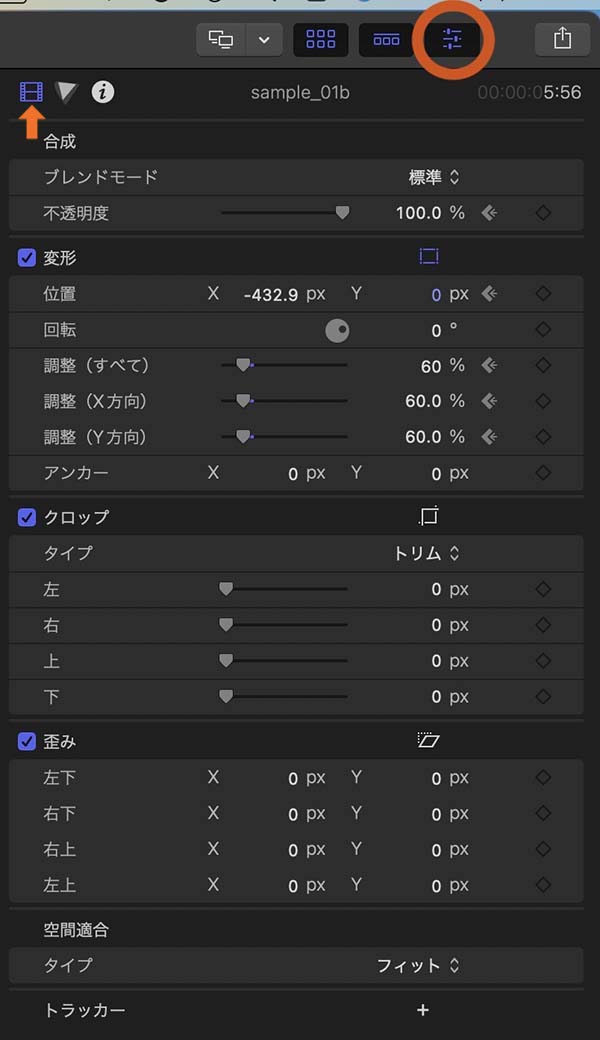This screenshot has width=600, height=1040.
Task: Toggle Inspector panel sliders icon in toolbar
Action: [x=452, y=40]
